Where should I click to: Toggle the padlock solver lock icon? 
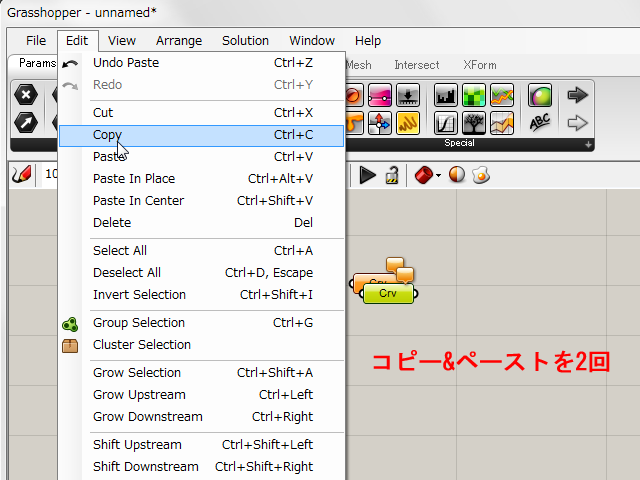click(x=392, y=176)
